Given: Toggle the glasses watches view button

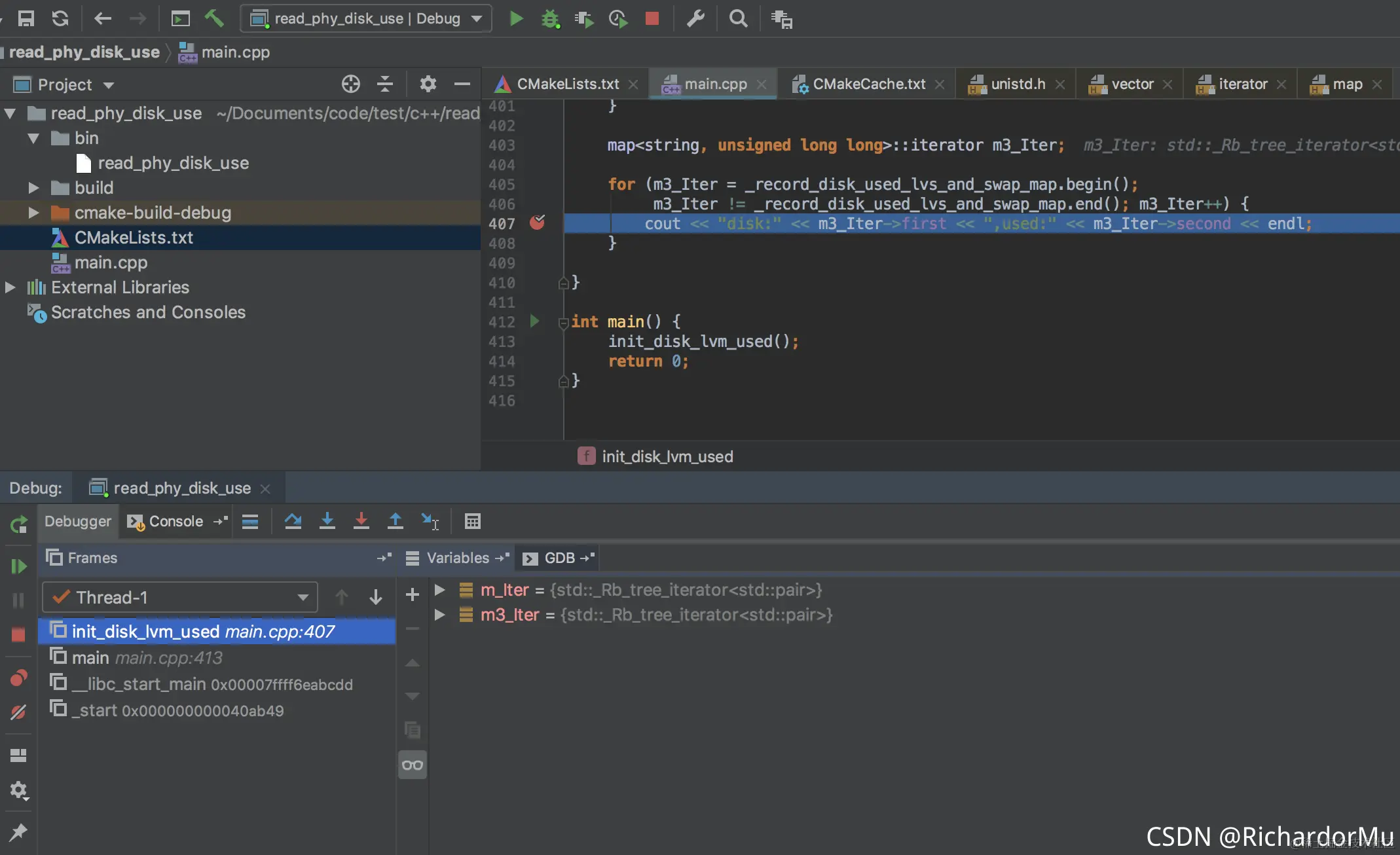Looking at the screenshot, I should click(x=413, y=765).
